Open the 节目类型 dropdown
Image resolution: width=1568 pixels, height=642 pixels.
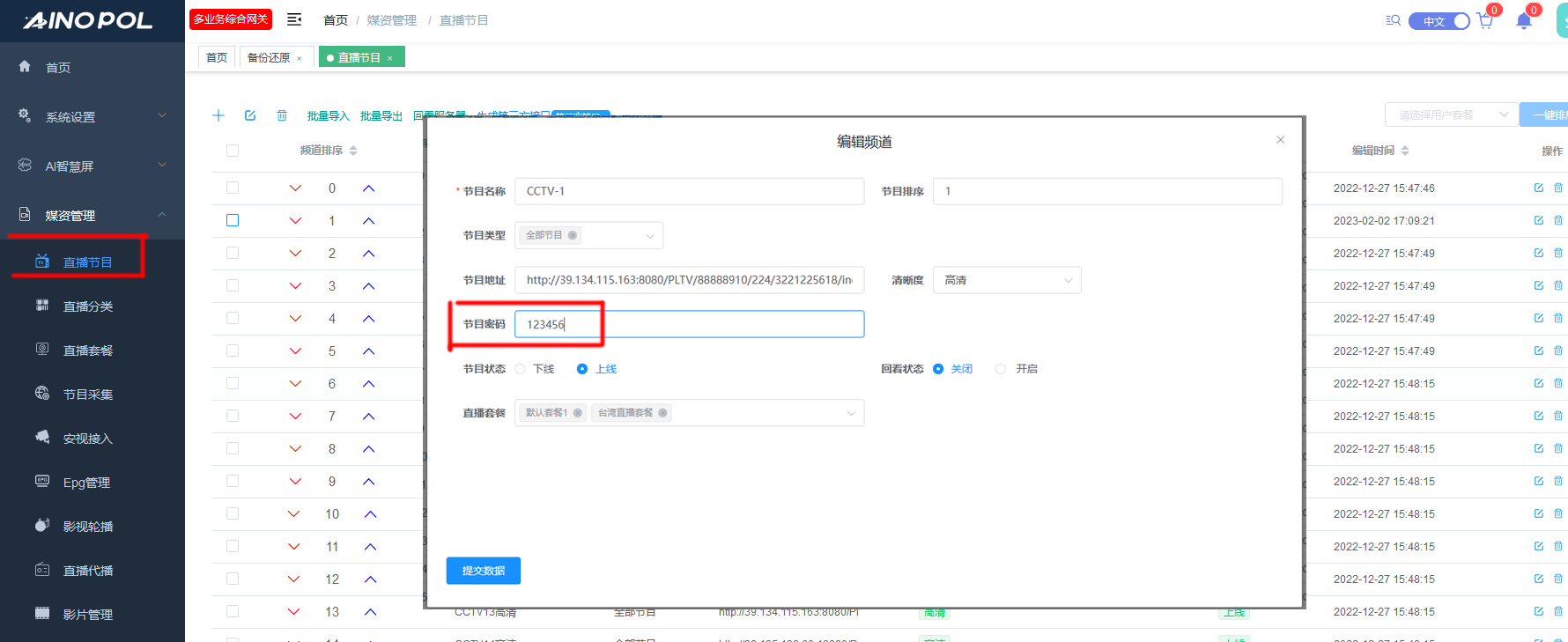pos(588,235)
